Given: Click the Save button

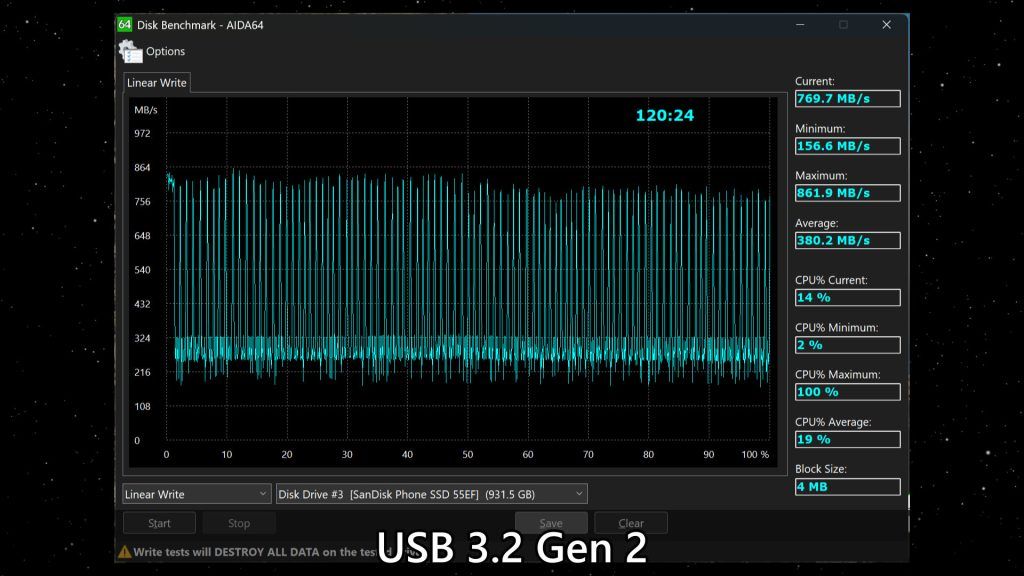Looking at the screenshot, I should (x=551, y=523).
